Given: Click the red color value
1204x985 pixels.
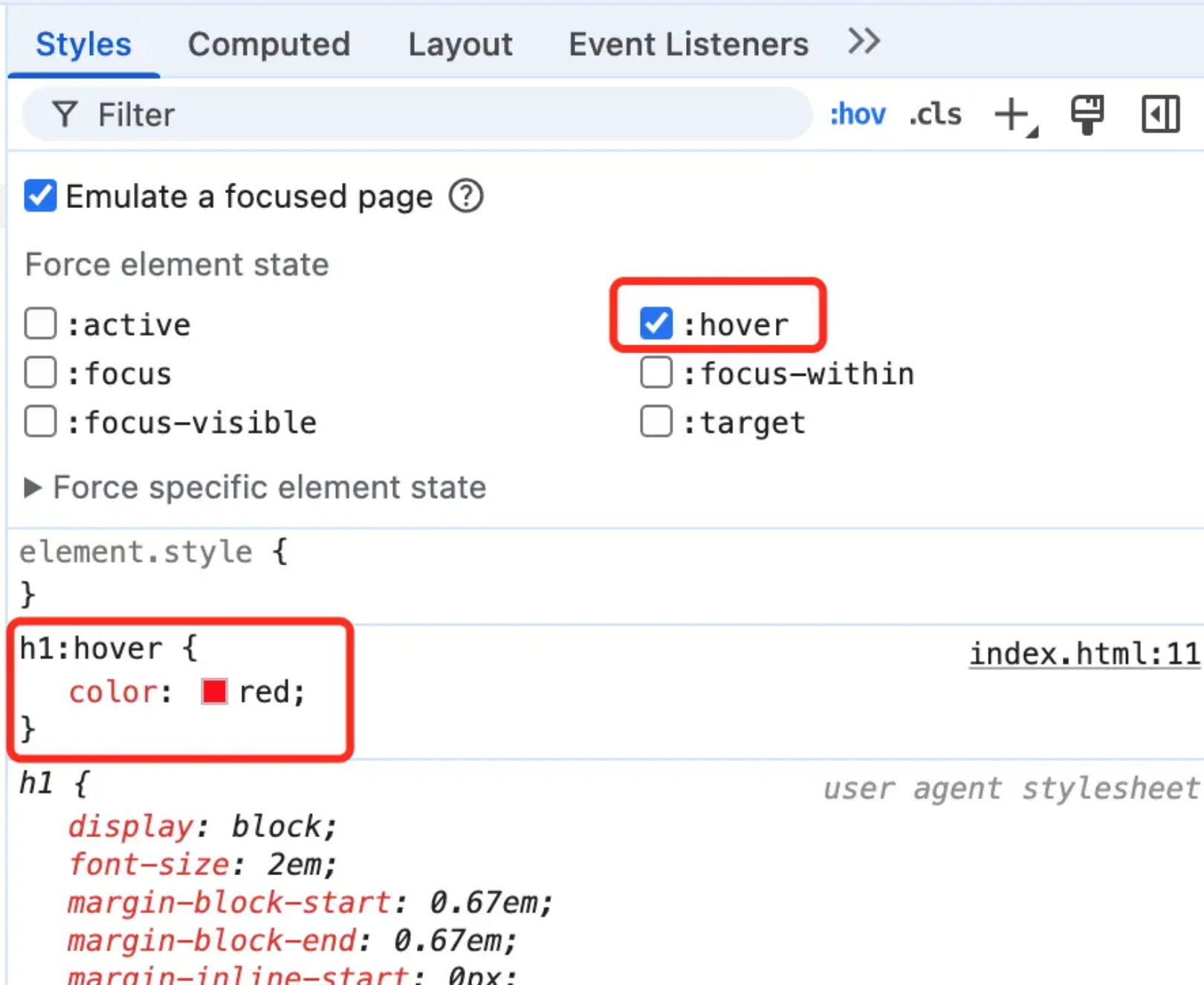Looking at the screenshot, I should 265,692.
